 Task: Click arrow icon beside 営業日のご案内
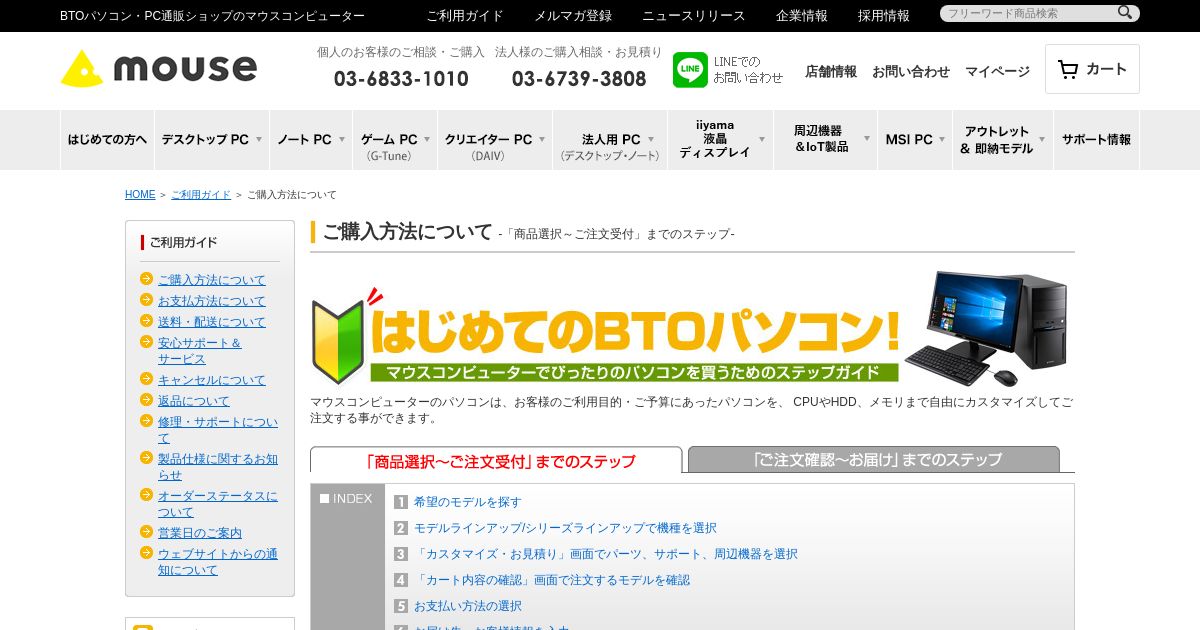point(147,532)
